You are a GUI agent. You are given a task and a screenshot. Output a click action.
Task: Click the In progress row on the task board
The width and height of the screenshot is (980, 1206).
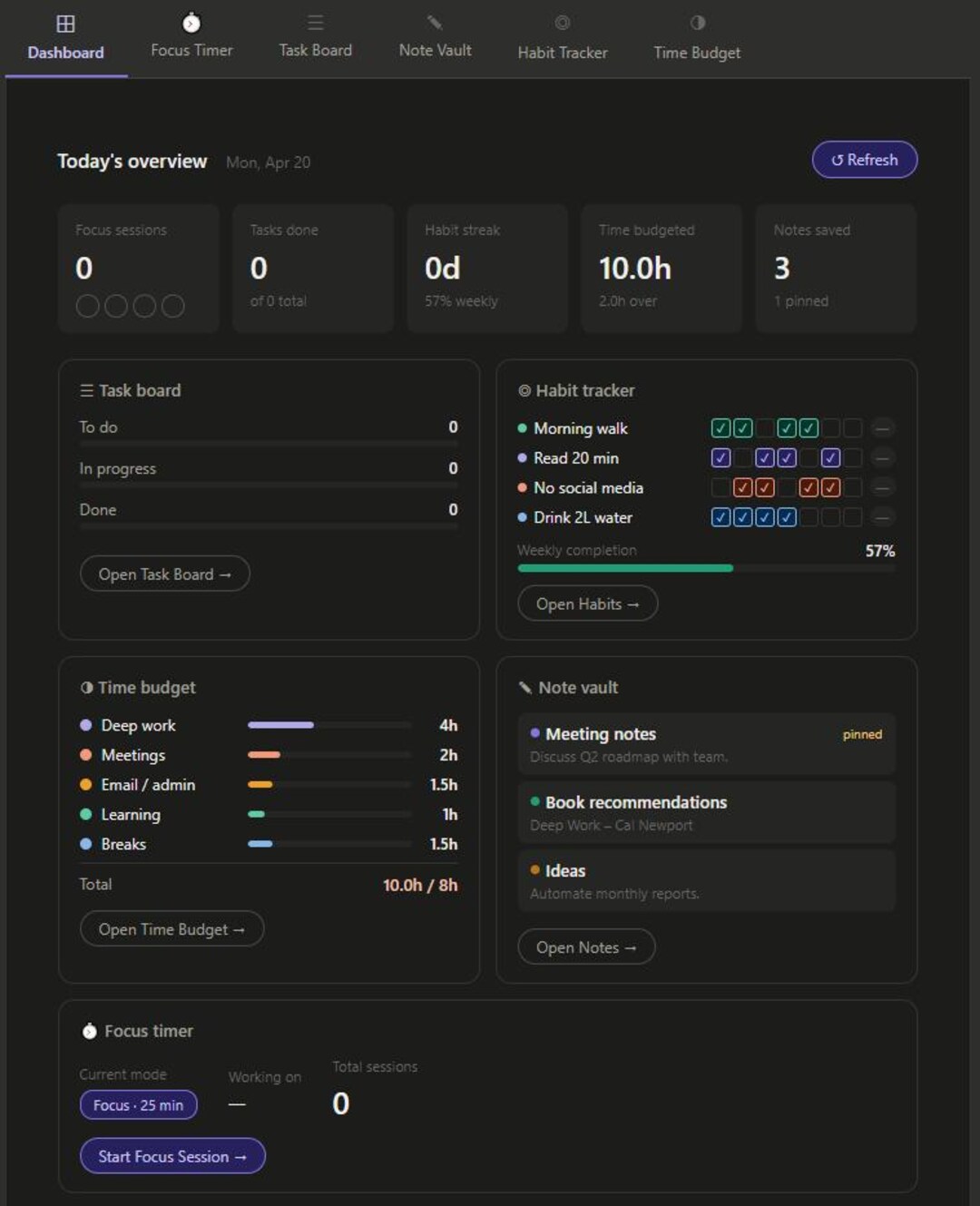(269, 474)
